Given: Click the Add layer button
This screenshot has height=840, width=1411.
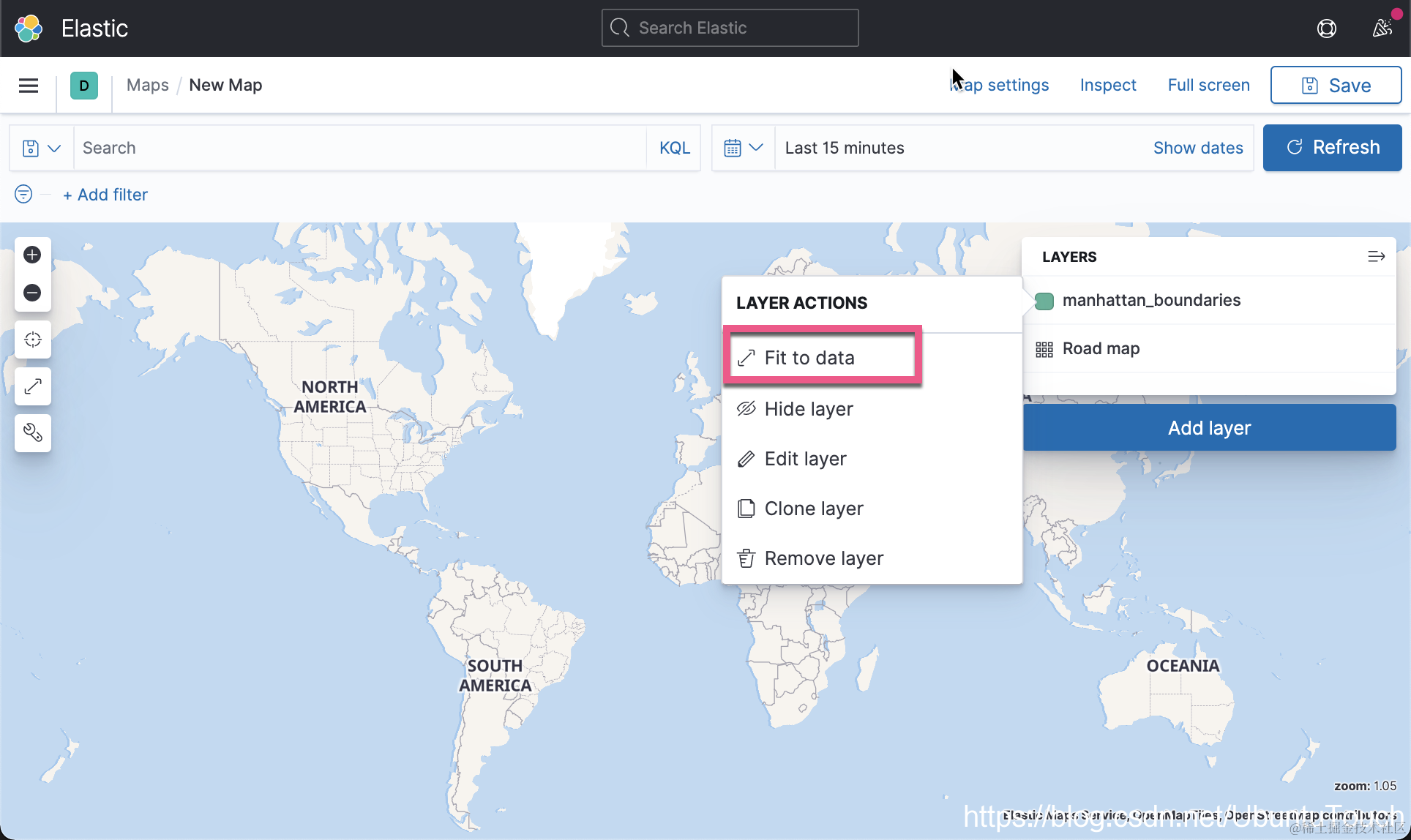Looking at the screenshot, I should [1209, 428].
